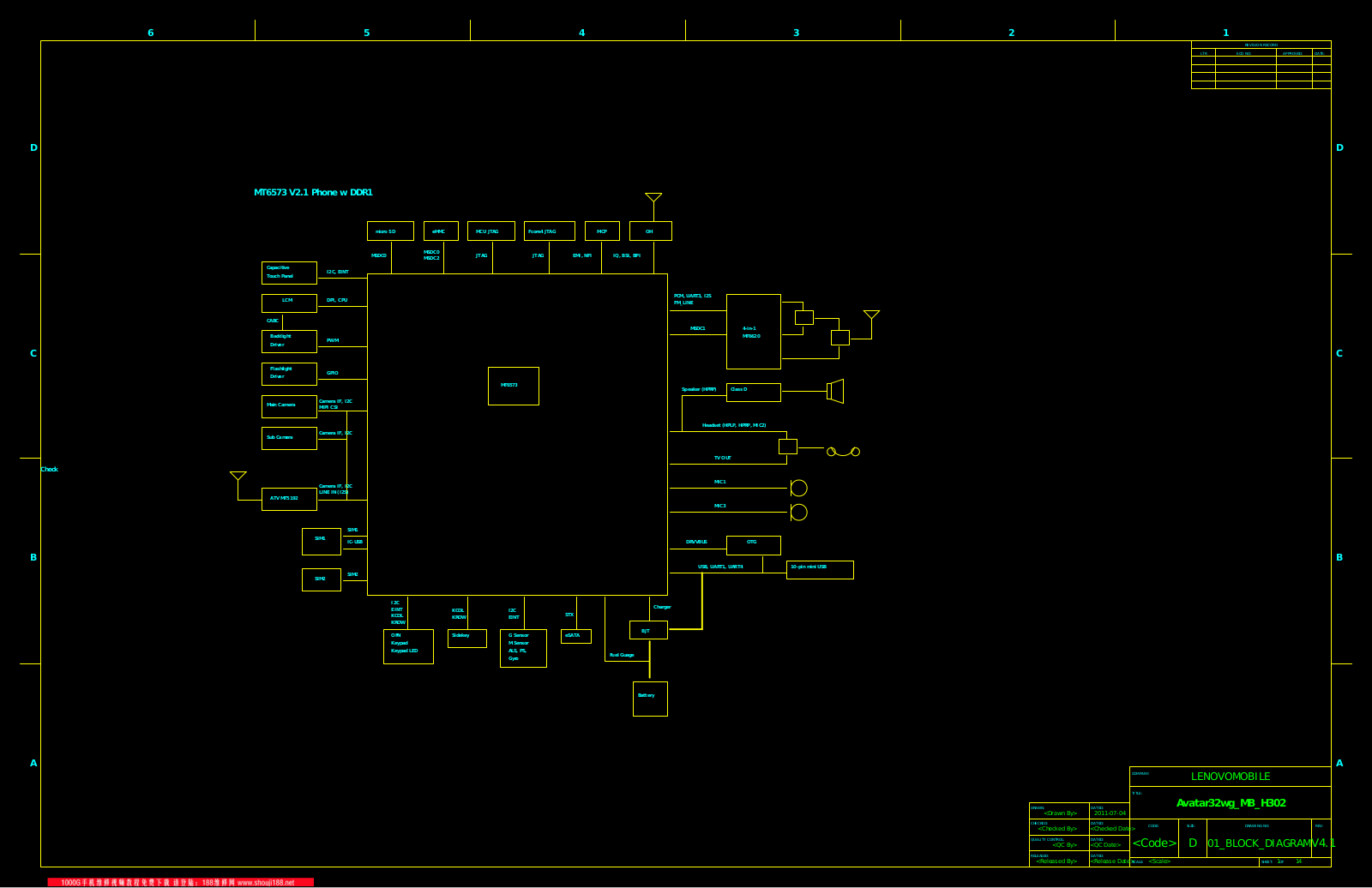Click the Avatar32wg_MB_H302 title text
The image size is (1372, 888).
coord(1231,803)
